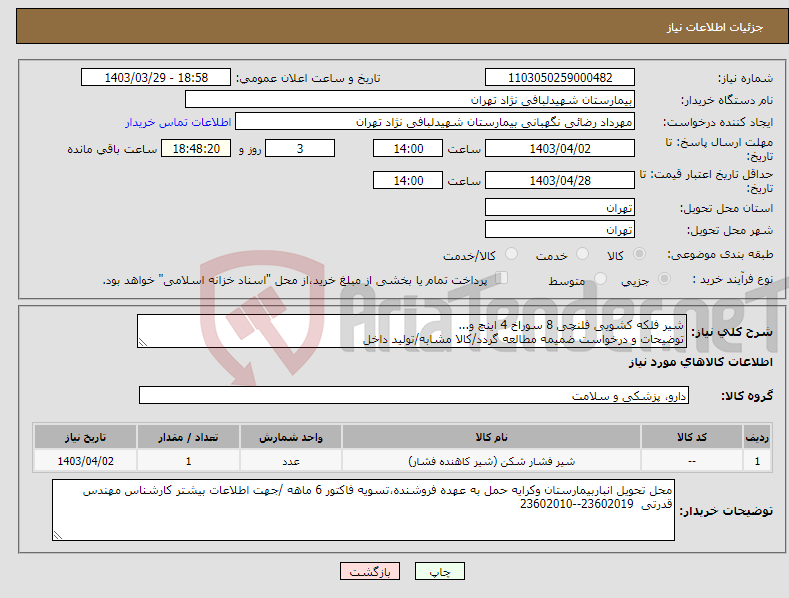Click the جزئیات اطلاعات نیاز page header
Screen dimensions: 789x598
coord(715,27)
